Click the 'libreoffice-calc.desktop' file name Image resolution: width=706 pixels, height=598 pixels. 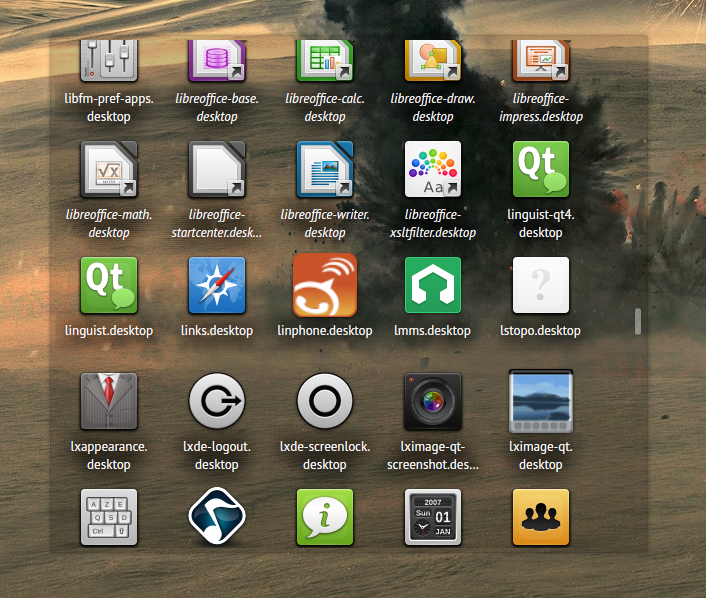point(325,108)
